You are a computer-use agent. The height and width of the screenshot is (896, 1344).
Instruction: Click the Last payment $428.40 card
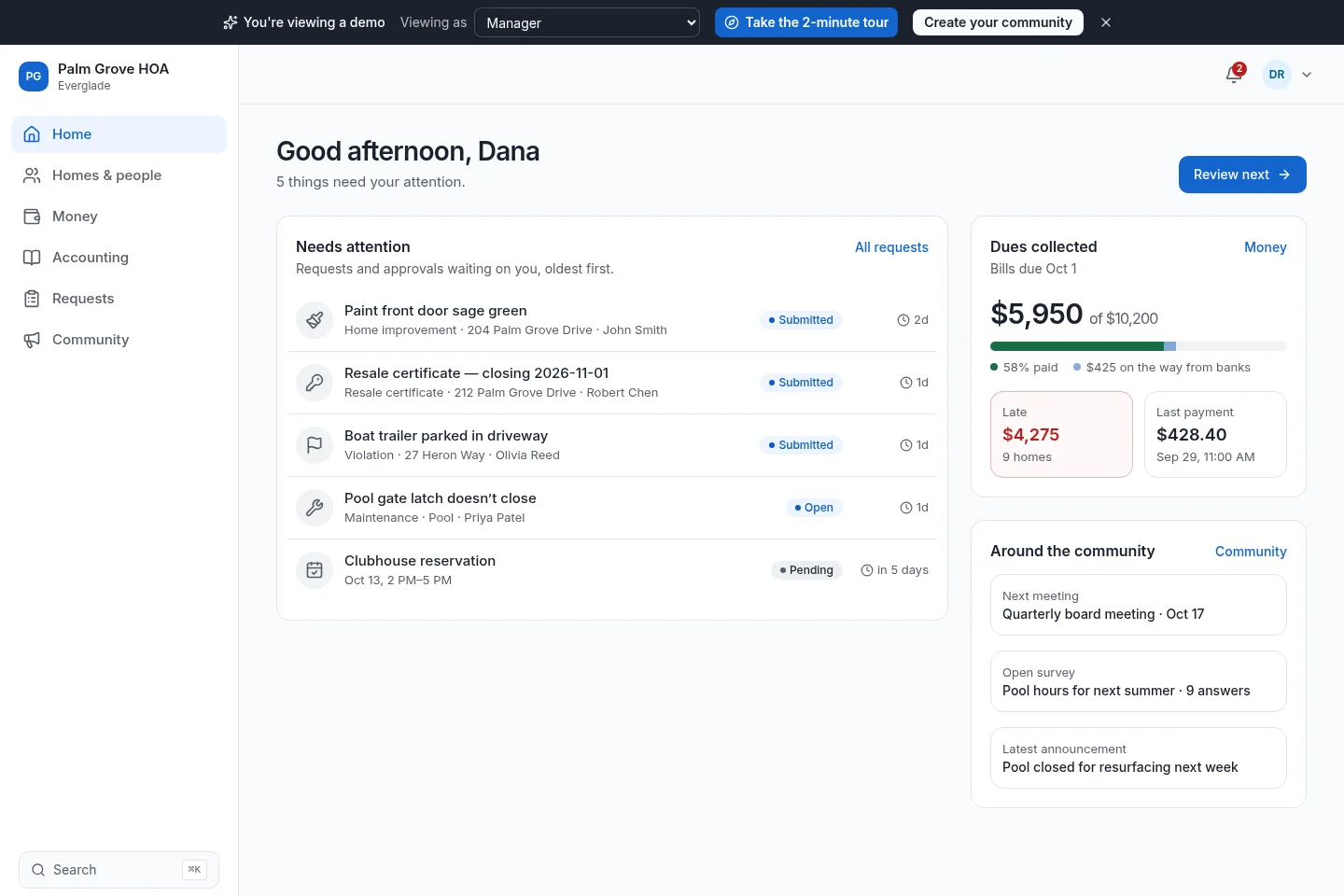tap(1215, 434)
